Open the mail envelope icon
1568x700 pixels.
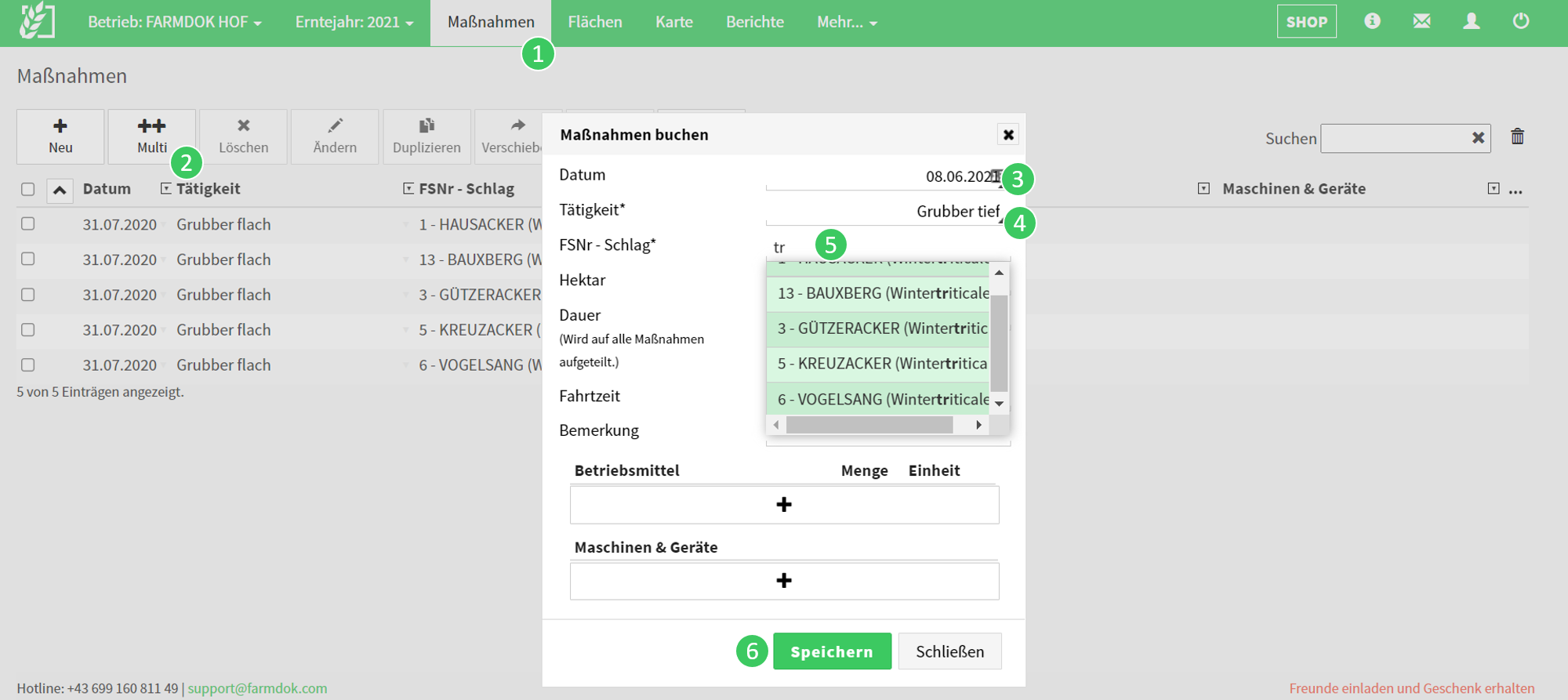(1421, 21)
